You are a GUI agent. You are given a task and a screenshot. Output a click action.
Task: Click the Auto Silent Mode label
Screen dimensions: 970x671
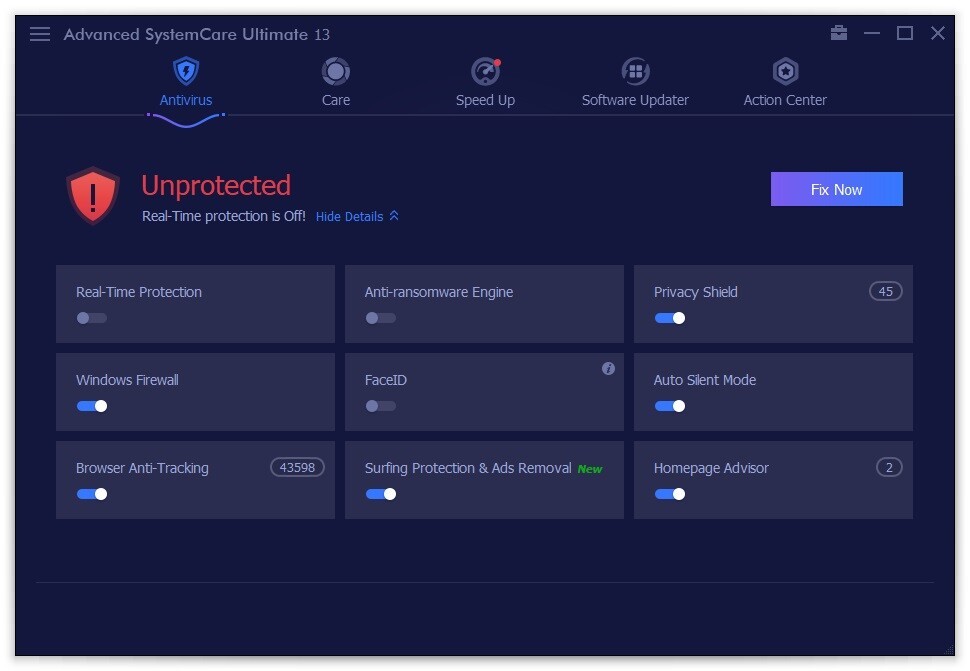tap(705, 380)
